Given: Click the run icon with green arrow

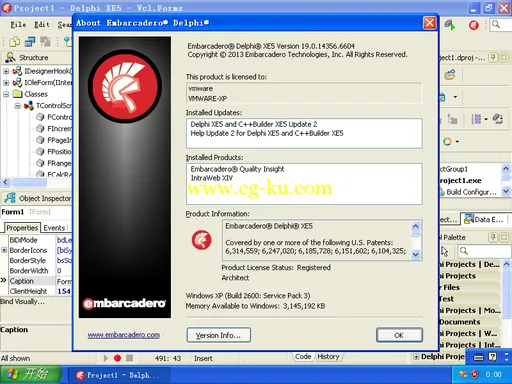Looking at the screenshot, I should point(450,25).
